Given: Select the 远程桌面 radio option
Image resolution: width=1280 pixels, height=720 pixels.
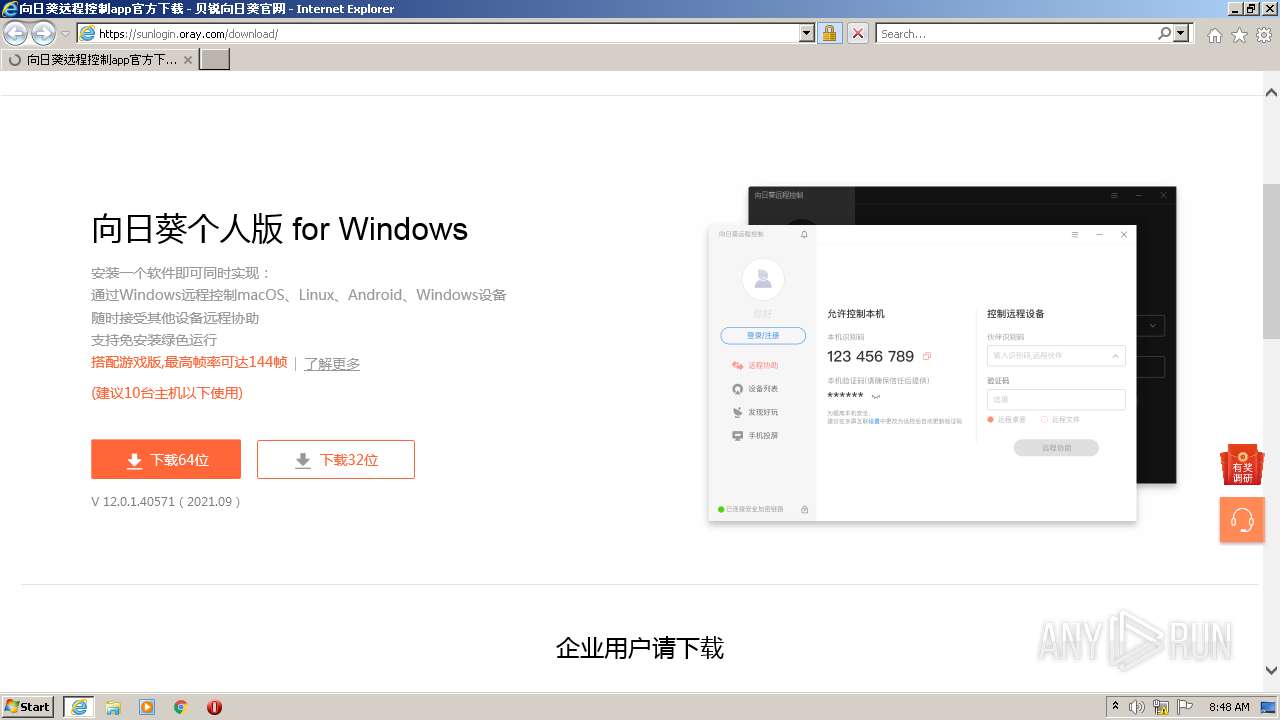Looking at the screenshot, I should point(1007,420).
